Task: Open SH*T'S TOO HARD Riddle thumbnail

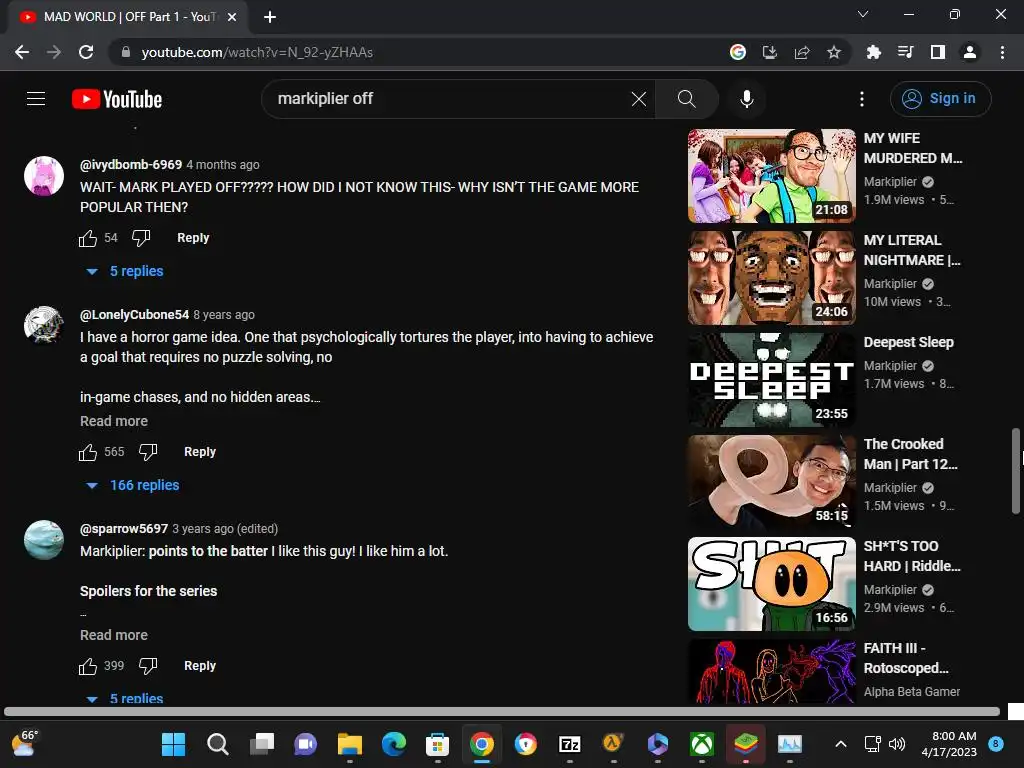Action: tap(771, 584)
